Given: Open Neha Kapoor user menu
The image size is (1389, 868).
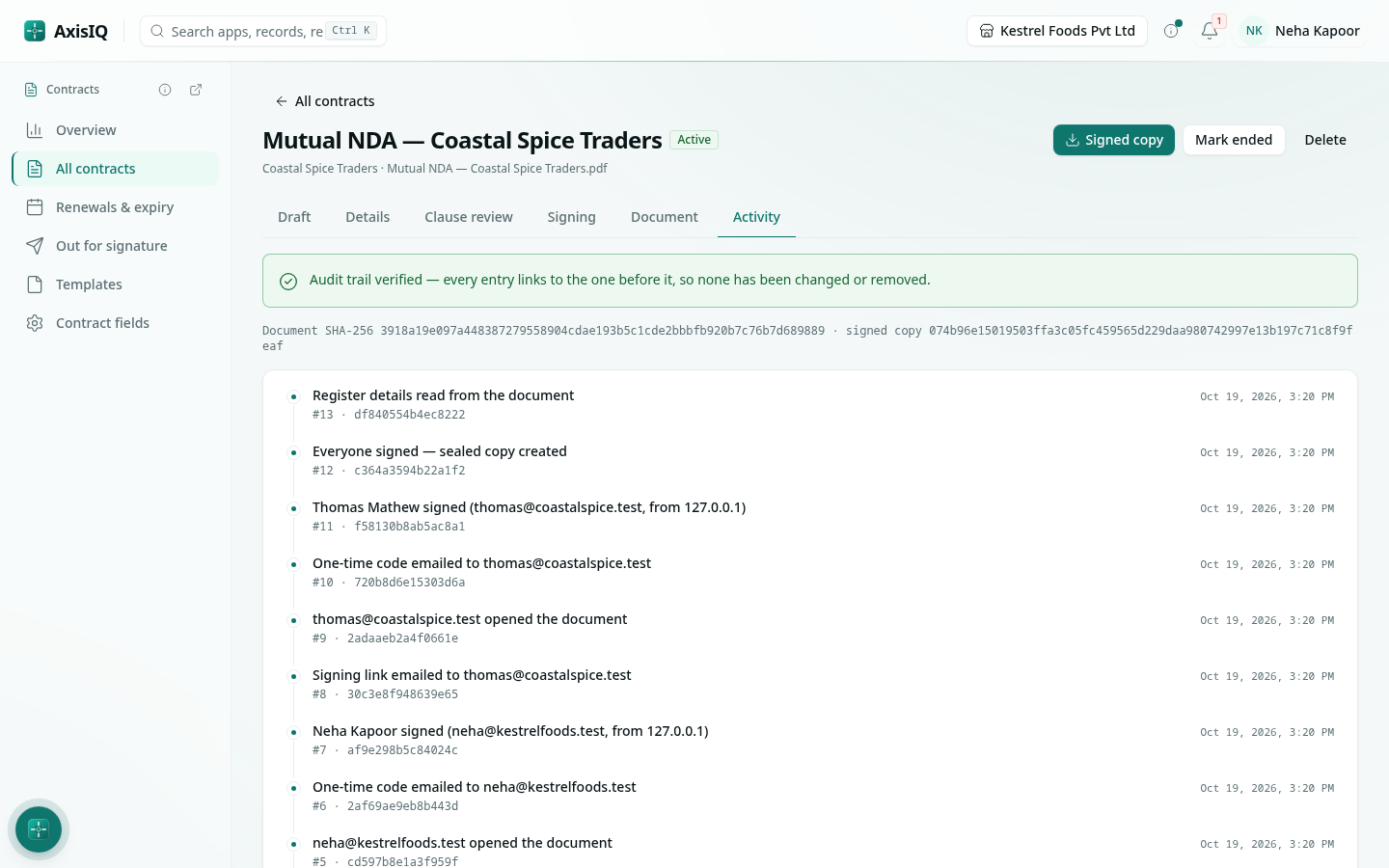Looking at the screenshot, I should (1301, 31).
